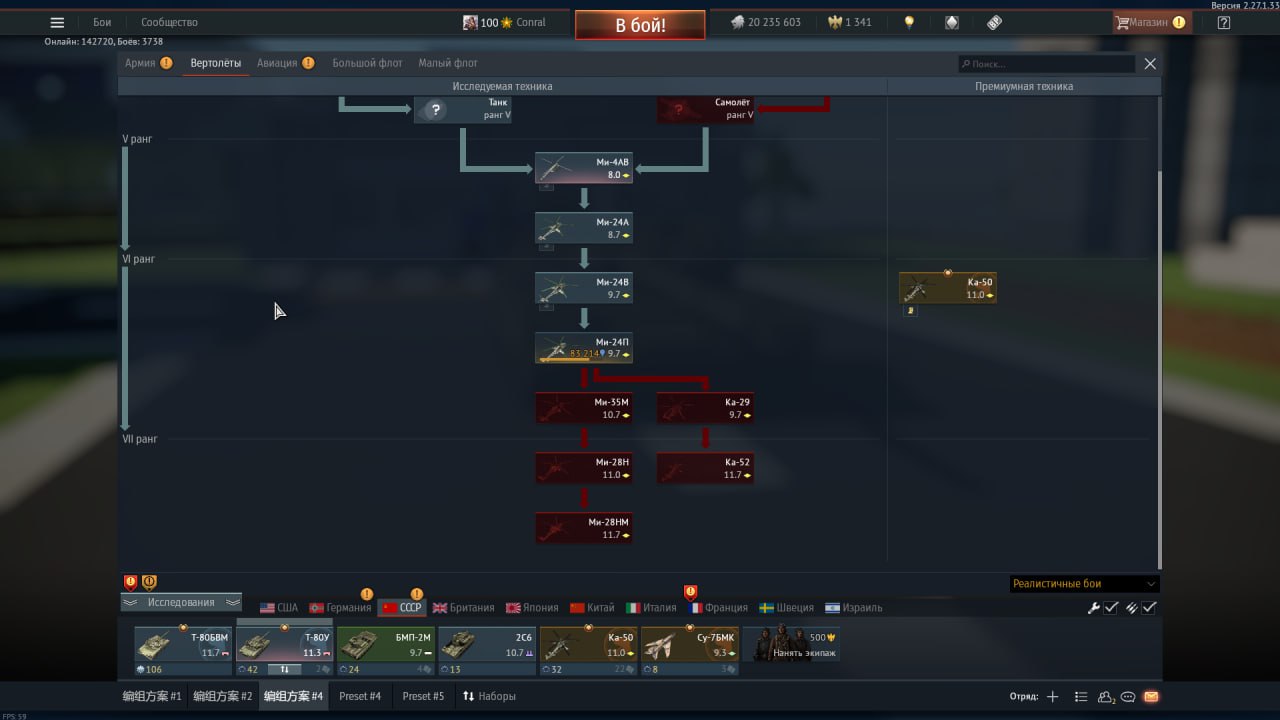Select the Британия nation
Viewport: 1280px width, 720px height.
tap(464, 607)
